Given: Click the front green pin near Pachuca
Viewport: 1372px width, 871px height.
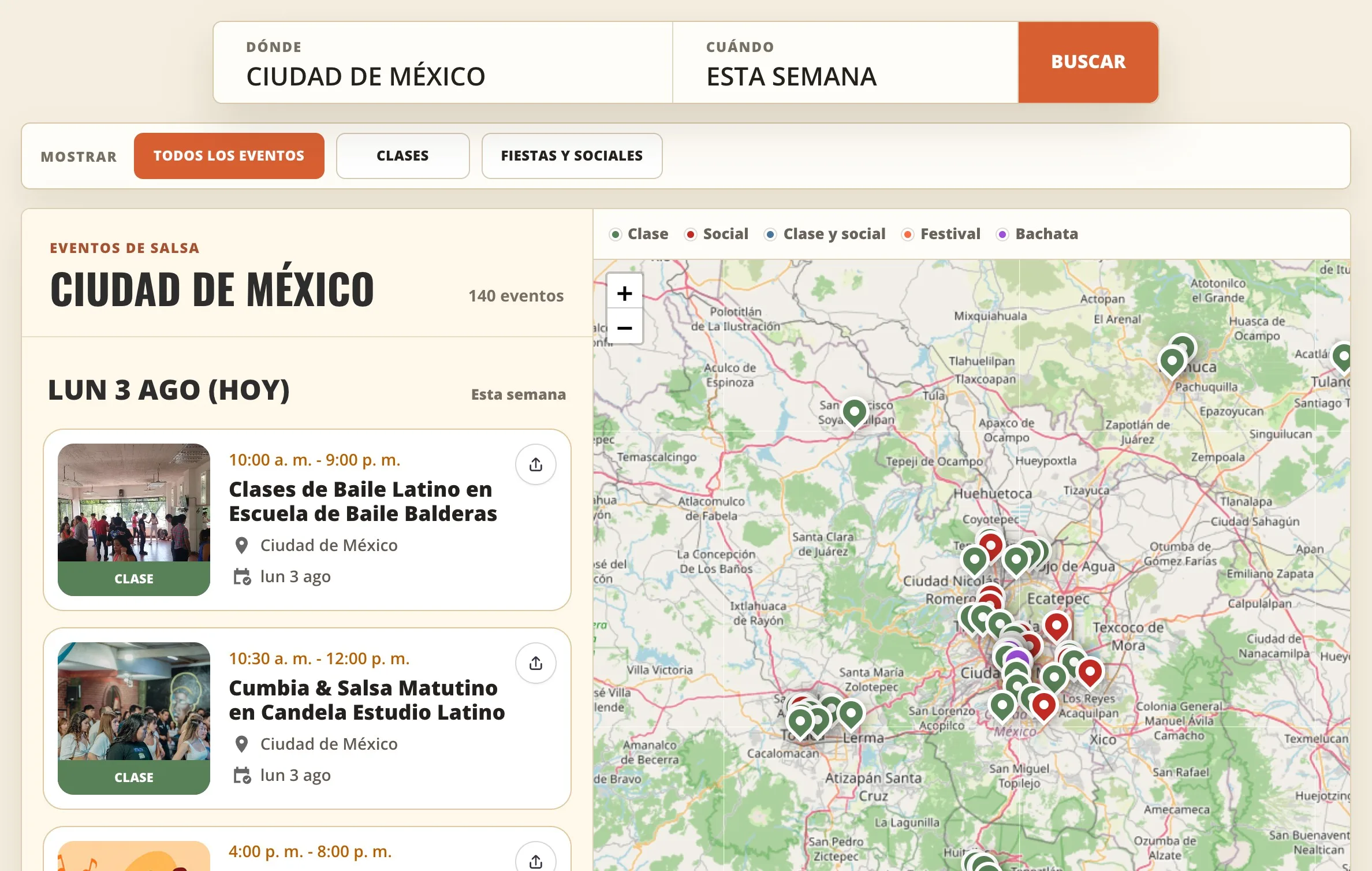Looking at the screenshot, I should (x=1172, y=362).
